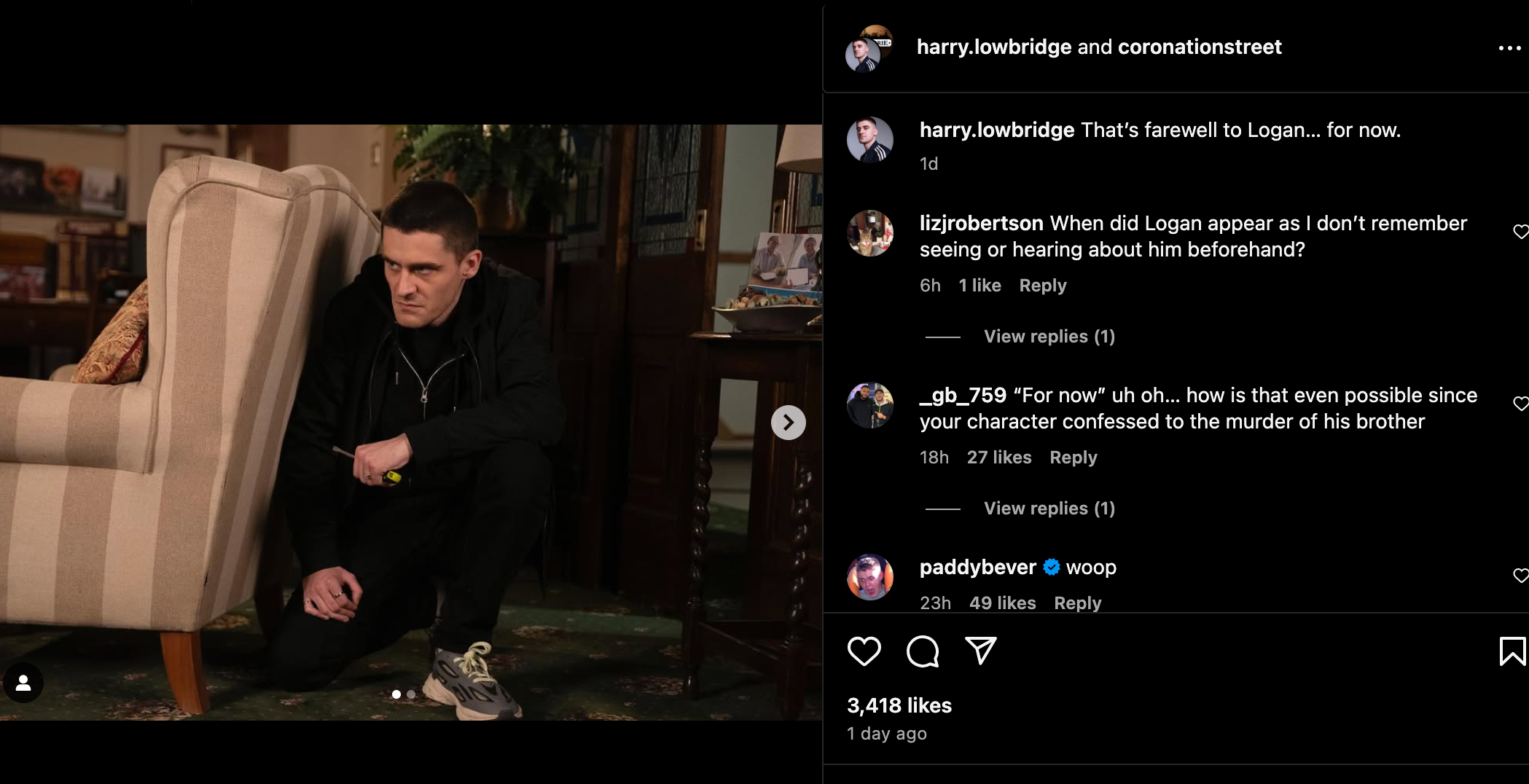The image size is (1529, 784).
Task: Like paddybever's woop comment
Action: (x=1521, y=575)
